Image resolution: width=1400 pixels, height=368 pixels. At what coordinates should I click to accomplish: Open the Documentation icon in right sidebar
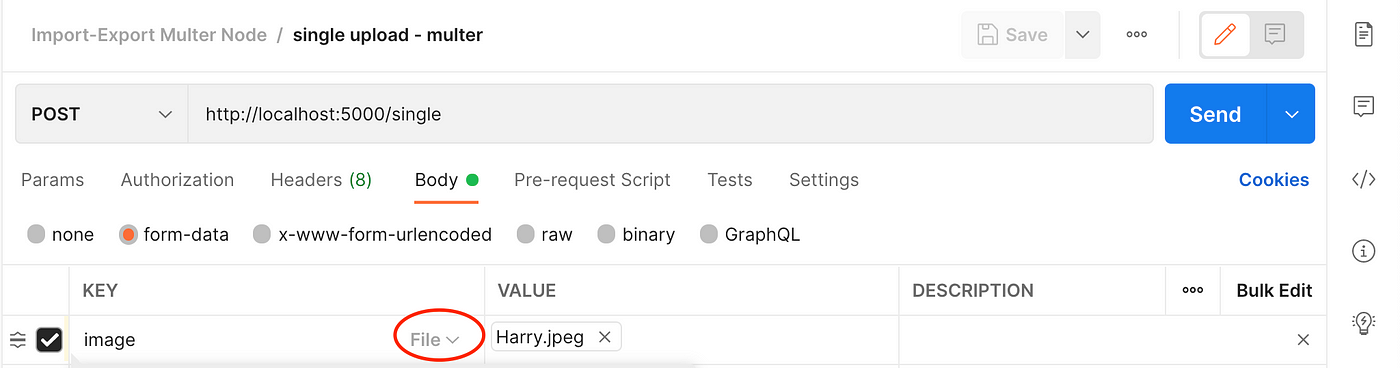coord(1363,35)
